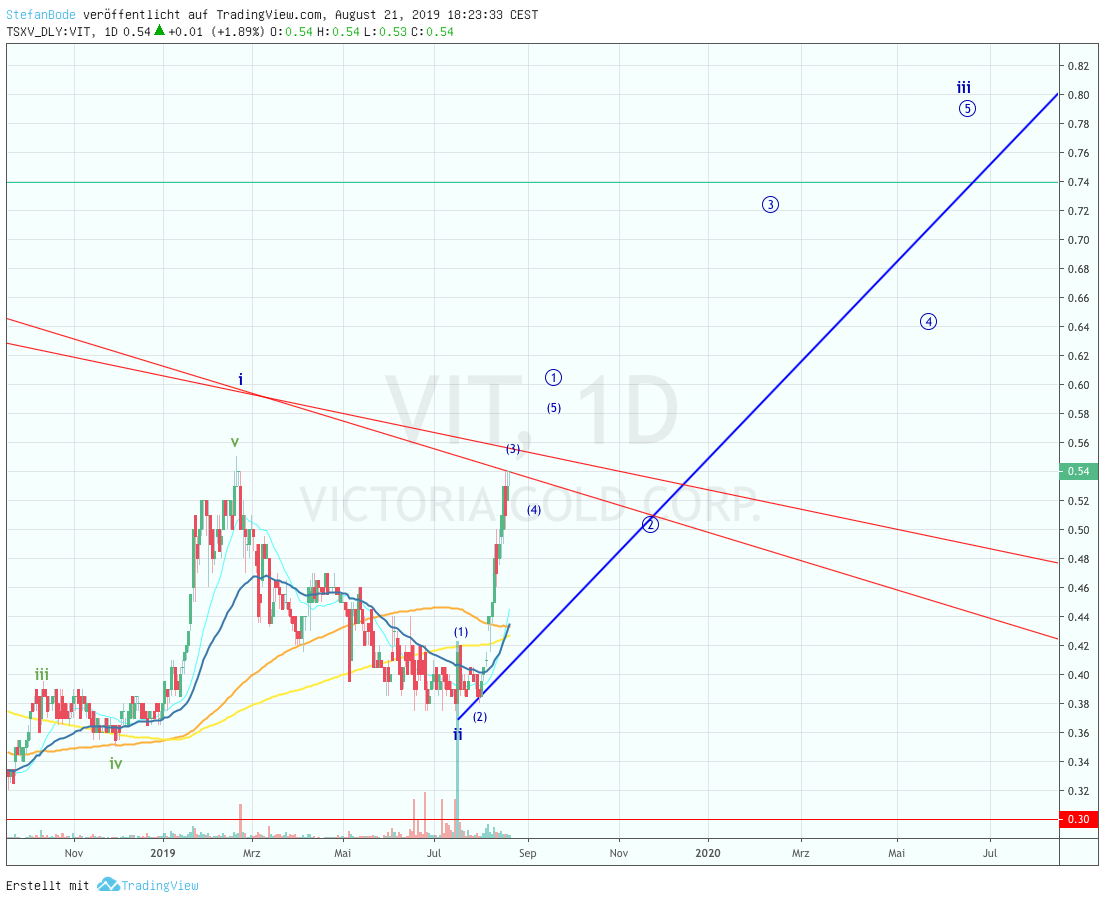The height and width of the screenshot is (902, 1105).
Task: Click the (1) sub-wave label
Action: [461, 632]
